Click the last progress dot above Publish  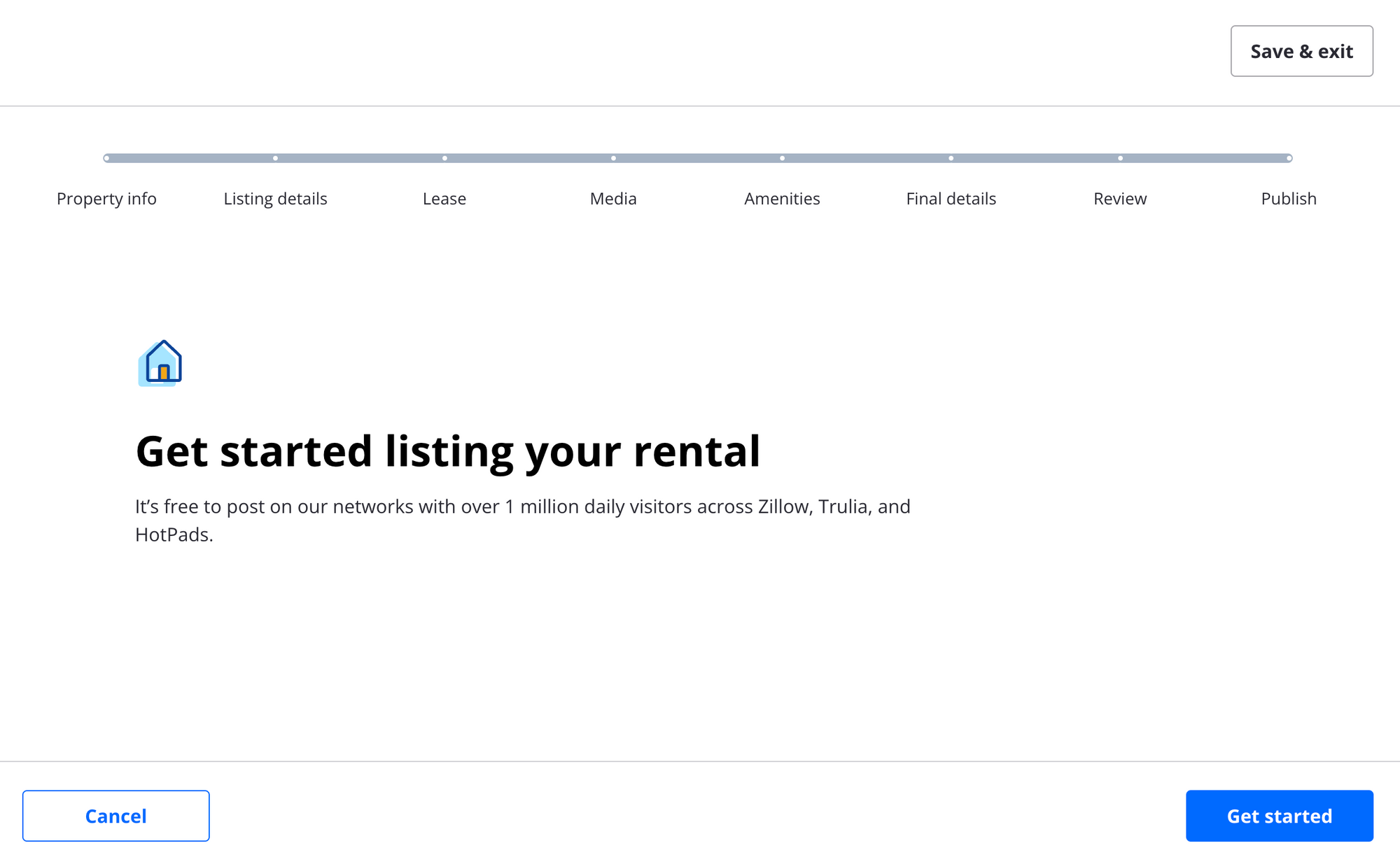pos(1289,158)
